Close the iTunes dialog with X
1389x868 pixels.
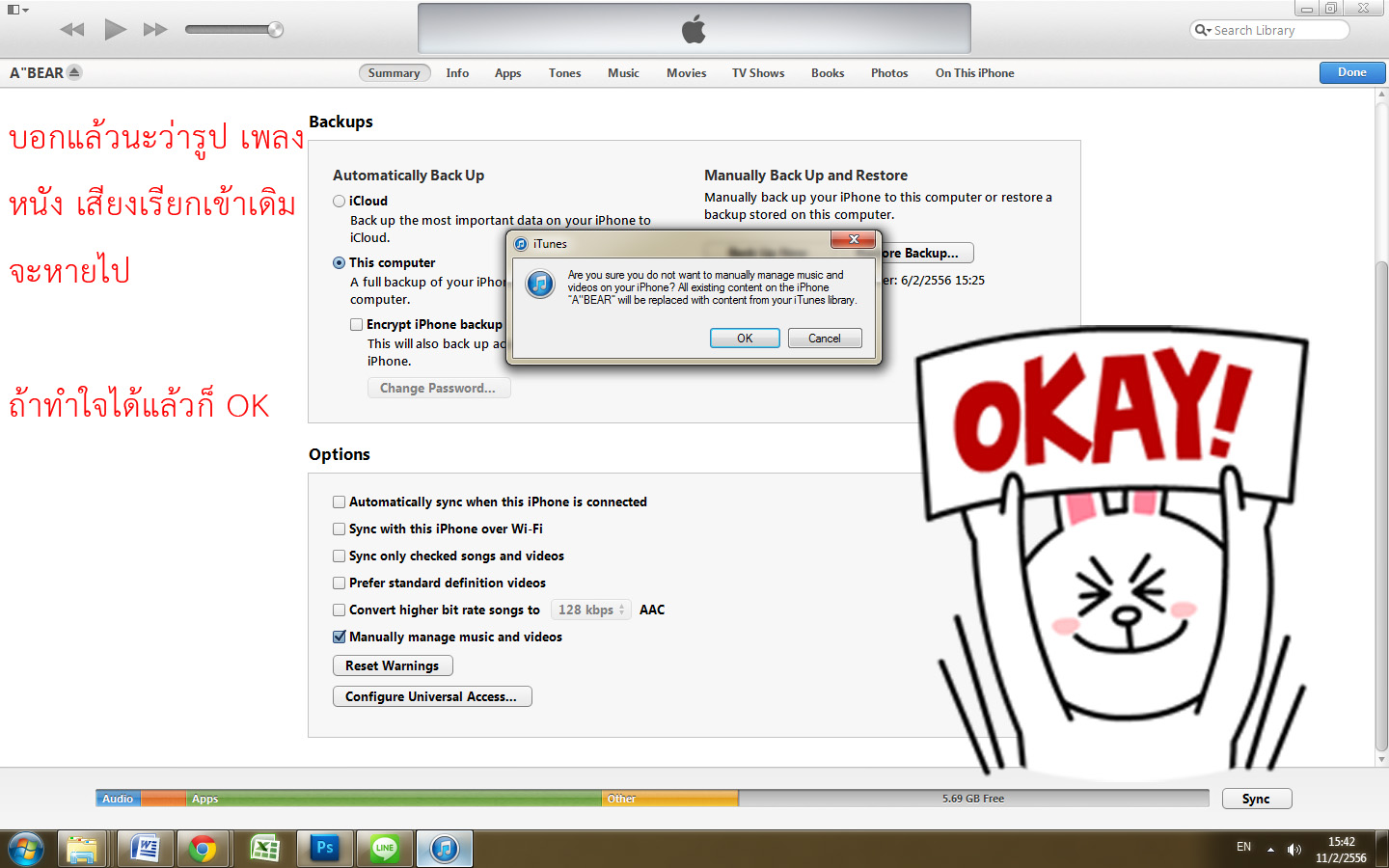coord(854,239)
